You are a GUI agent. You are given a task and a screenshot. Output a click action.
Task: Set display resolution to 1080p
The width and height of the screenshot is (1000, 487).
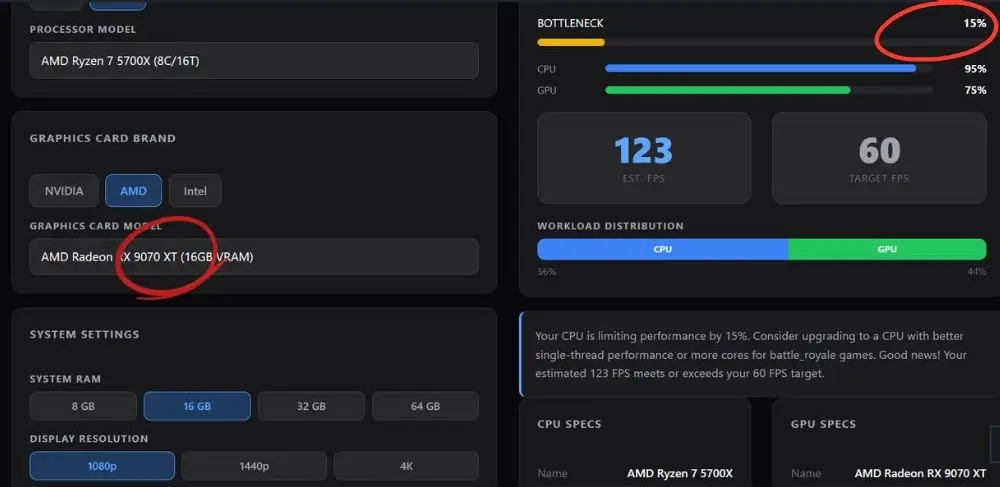click(102, 466)
